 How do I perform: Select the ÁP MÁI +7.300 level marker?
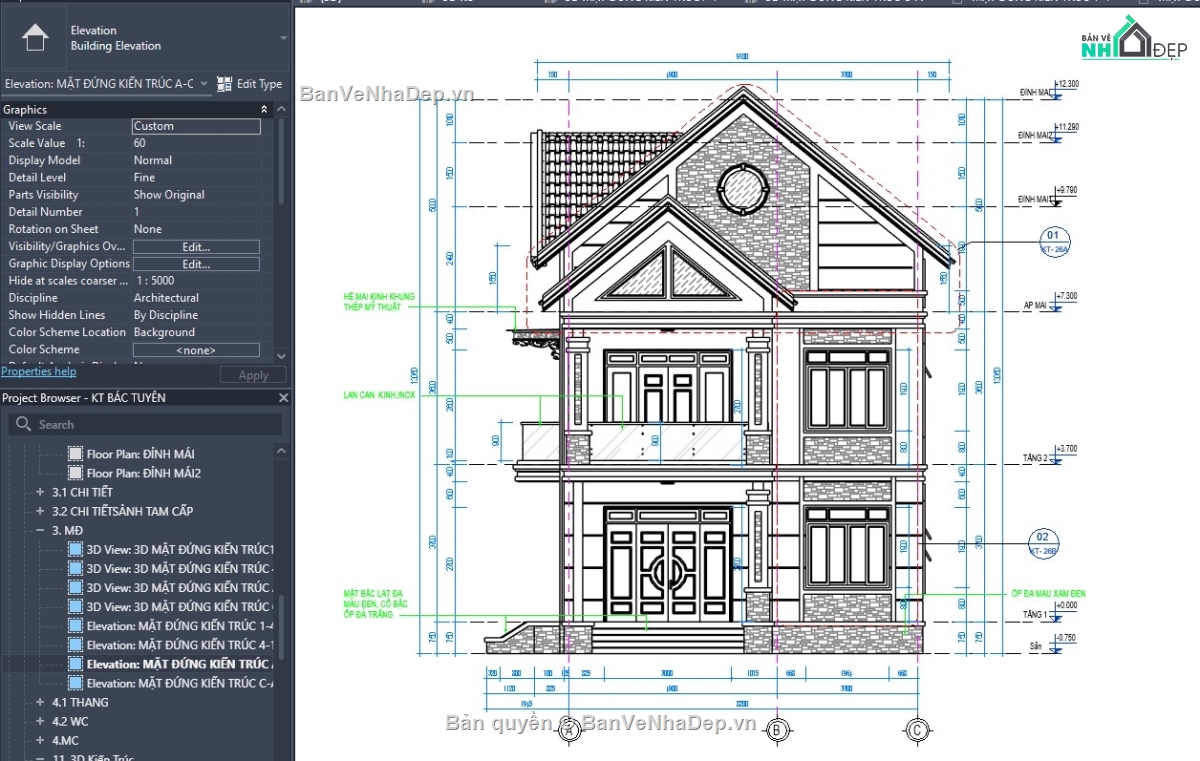click(1050, 302)
